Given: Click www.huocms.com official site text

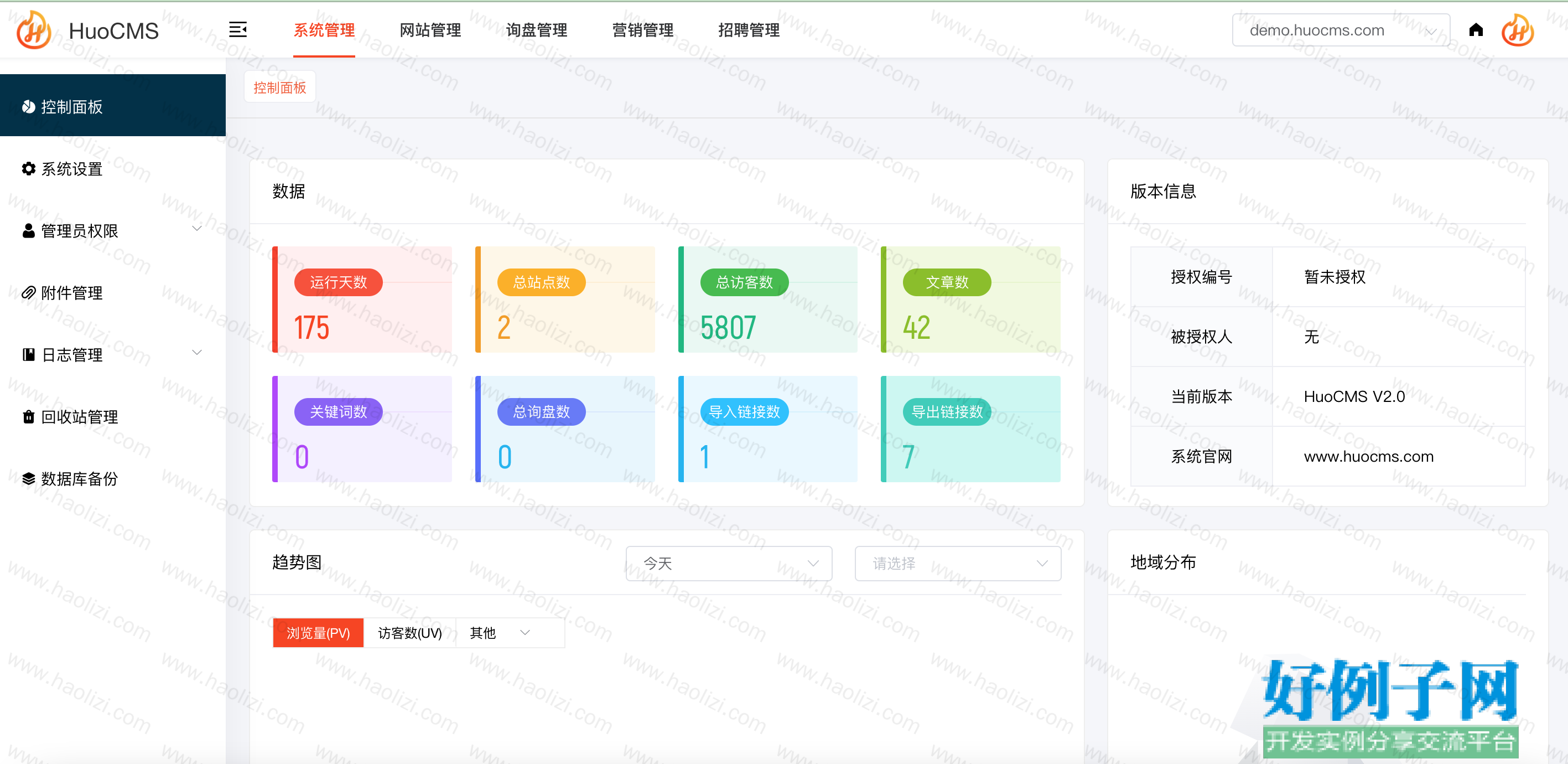Looking at the screenshot, I should pos(1368,456).
